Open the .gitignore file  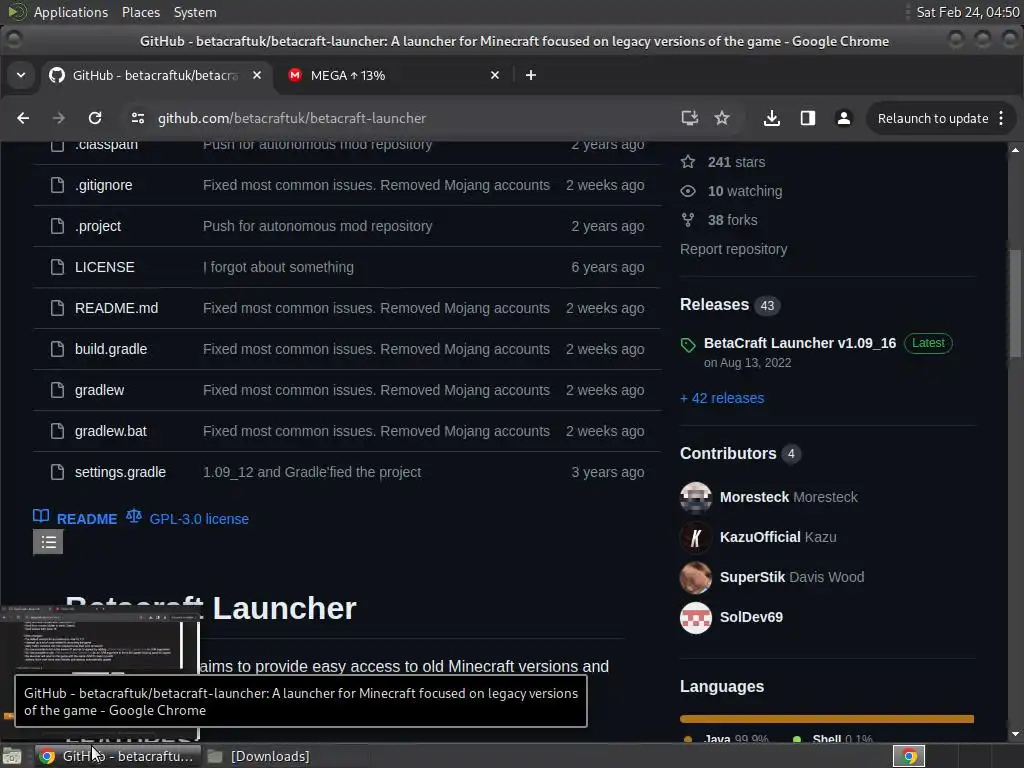103,185
